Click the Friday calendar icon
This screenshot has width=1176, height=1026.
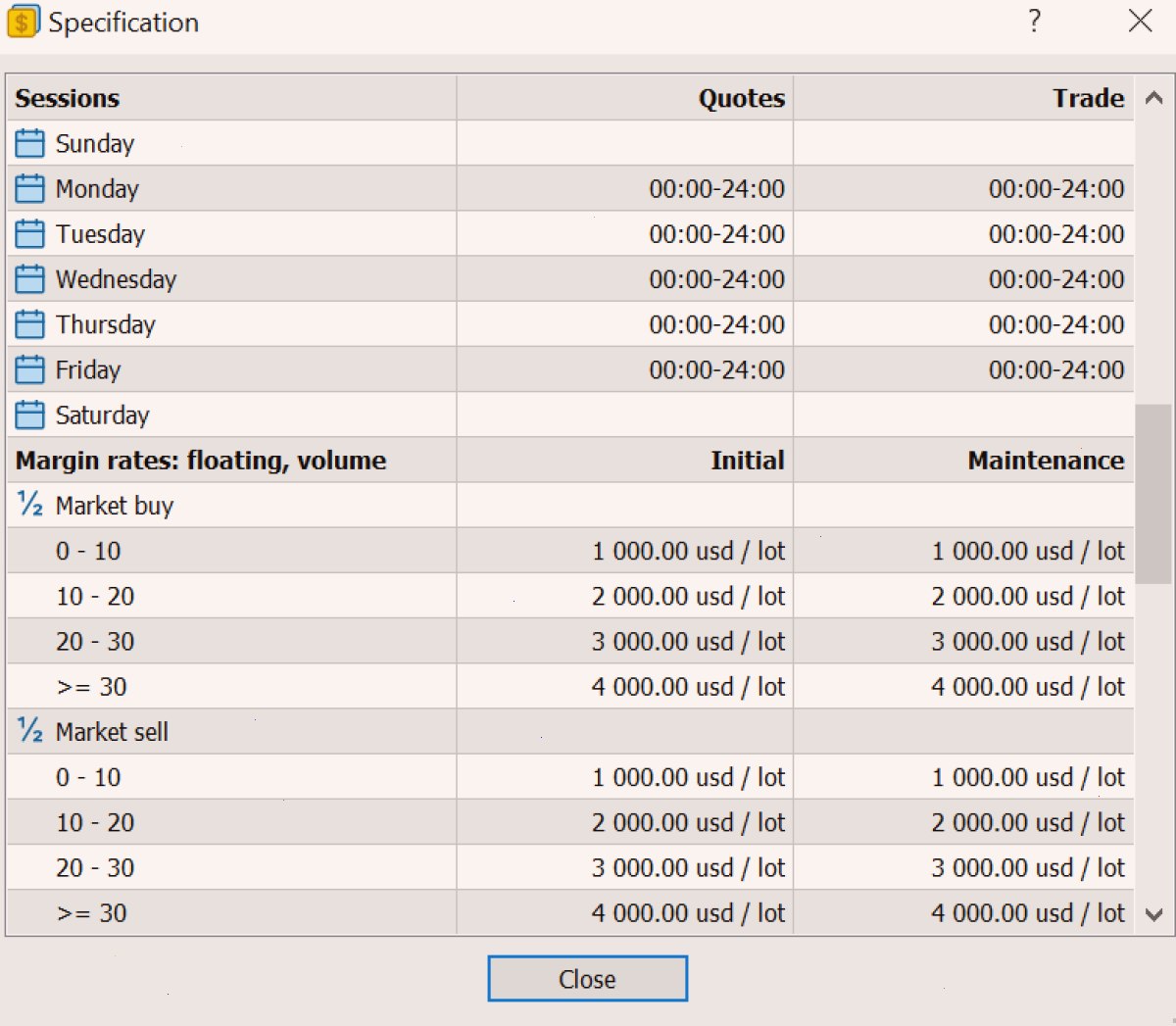click(x=29, y=369)
